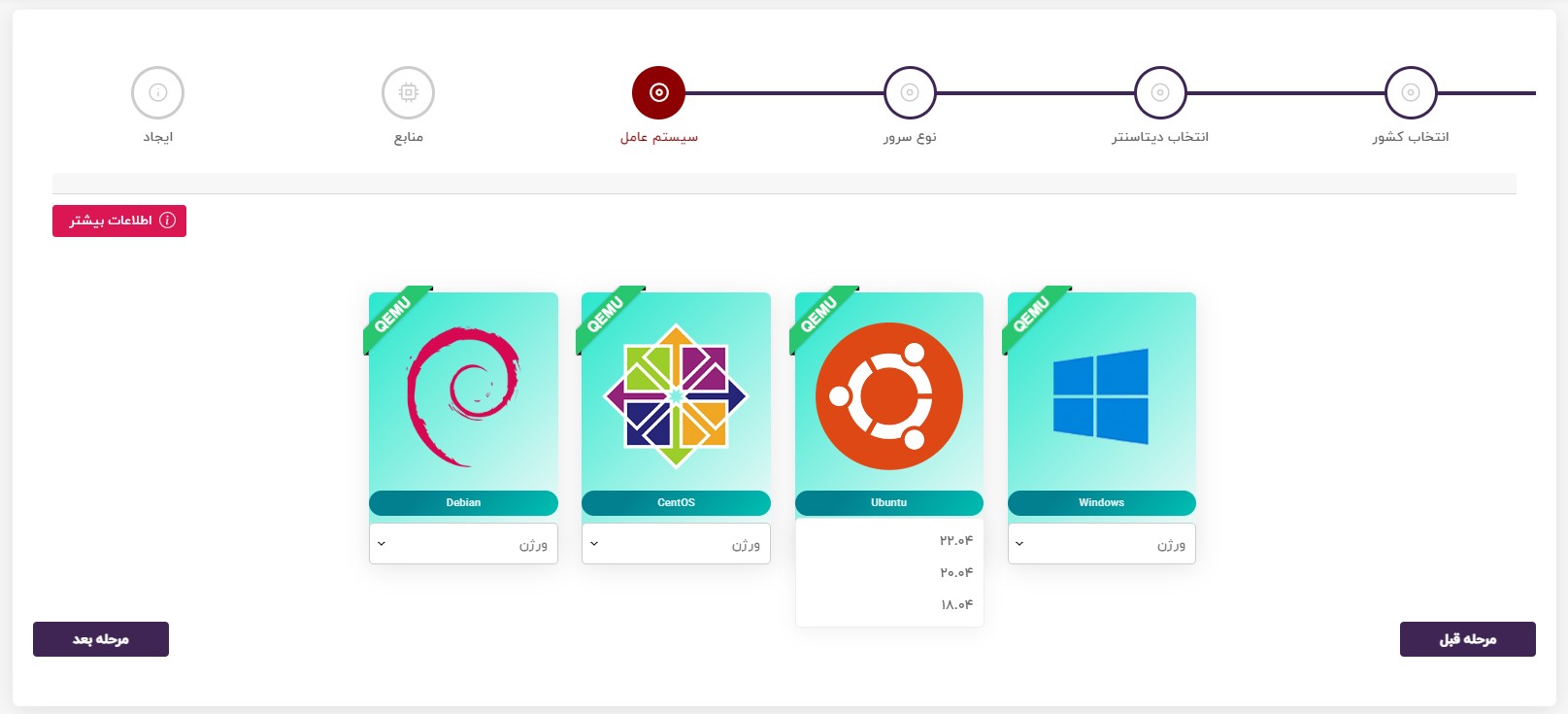1568x714 pixels.
Task: Open اطلاعات بیشتر for more information
Action: pyautogui.click(x=119, y=221)
